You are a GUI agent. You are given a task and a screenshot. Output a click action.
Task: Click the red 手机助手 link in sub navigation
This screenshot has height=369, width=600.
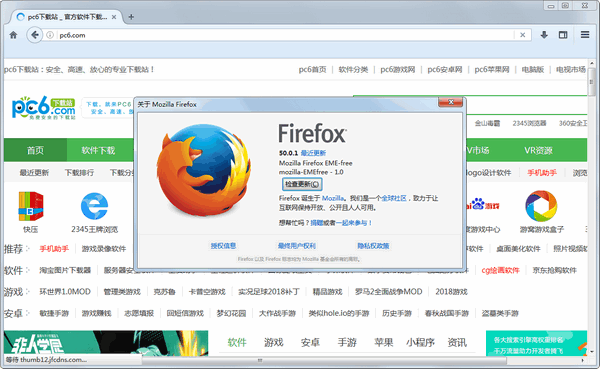tap(541, 173)
